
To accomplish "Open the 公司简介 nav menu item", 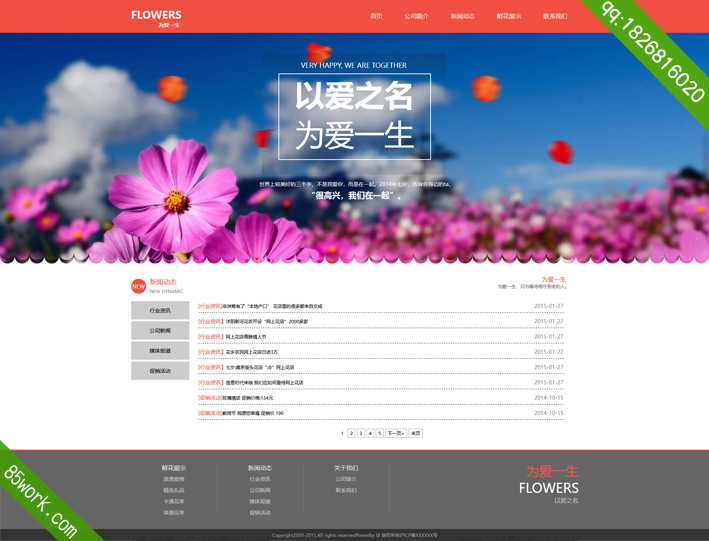I will click(x=416, y=17).
